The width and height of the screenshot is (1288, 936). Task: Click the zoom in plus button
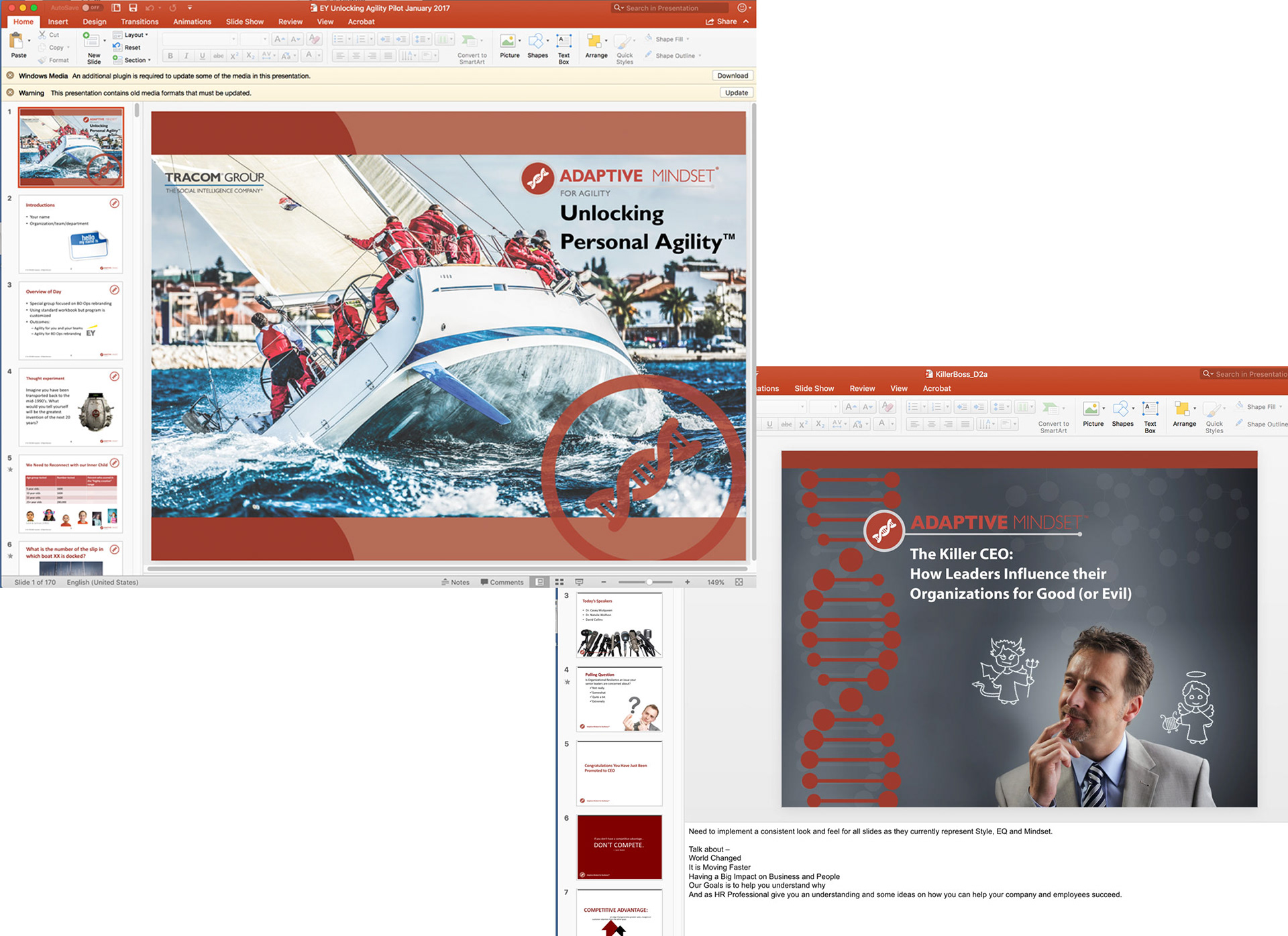click(688, 582)
